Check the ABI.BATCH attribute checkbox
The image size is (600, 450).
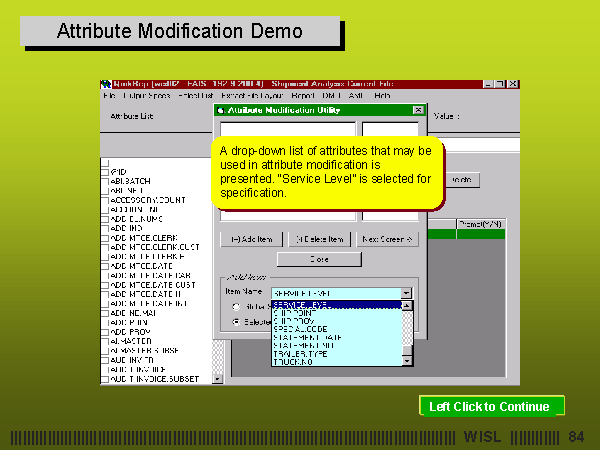tap(105, 181)
